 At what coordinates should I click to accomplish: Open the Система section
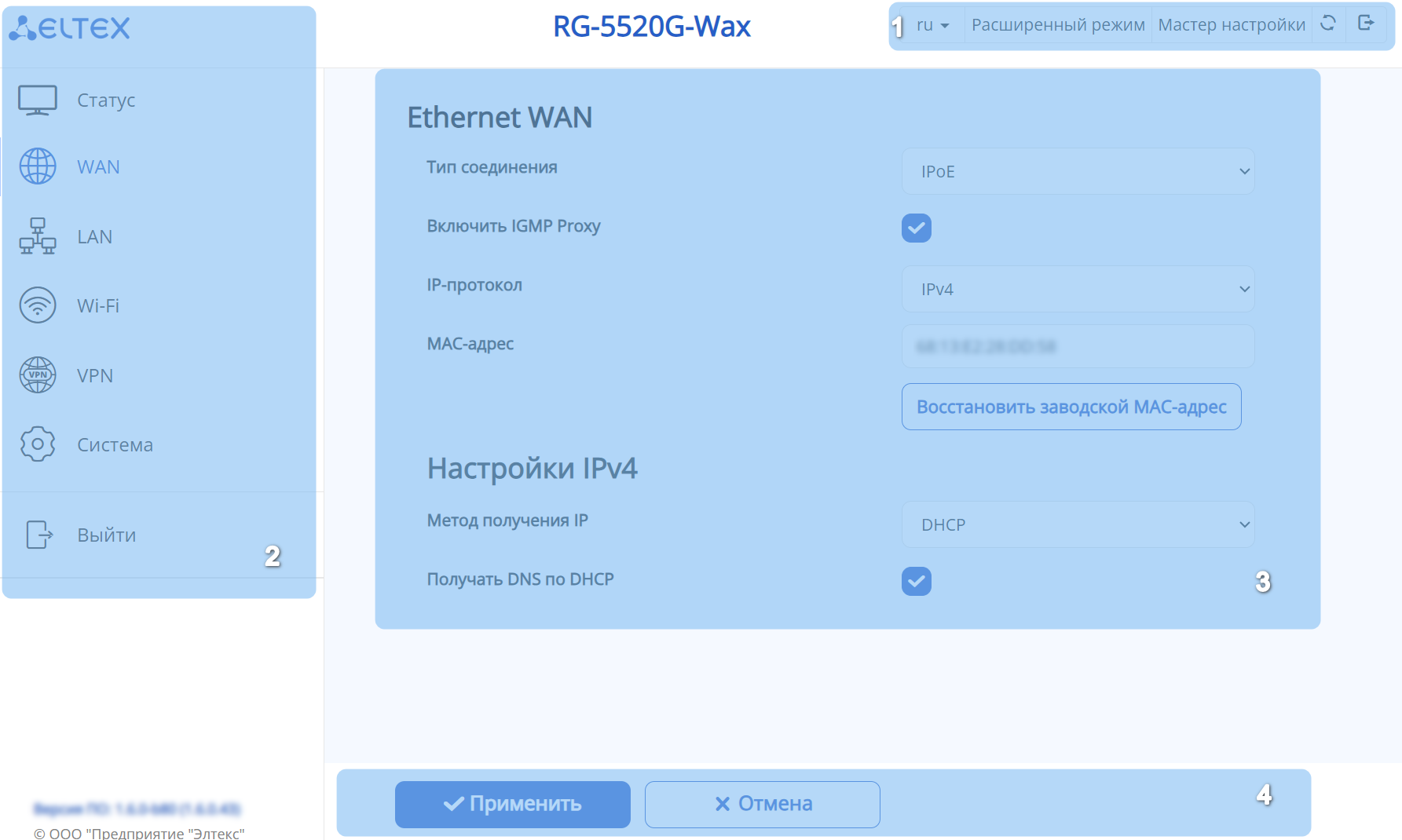pos(115,445)
